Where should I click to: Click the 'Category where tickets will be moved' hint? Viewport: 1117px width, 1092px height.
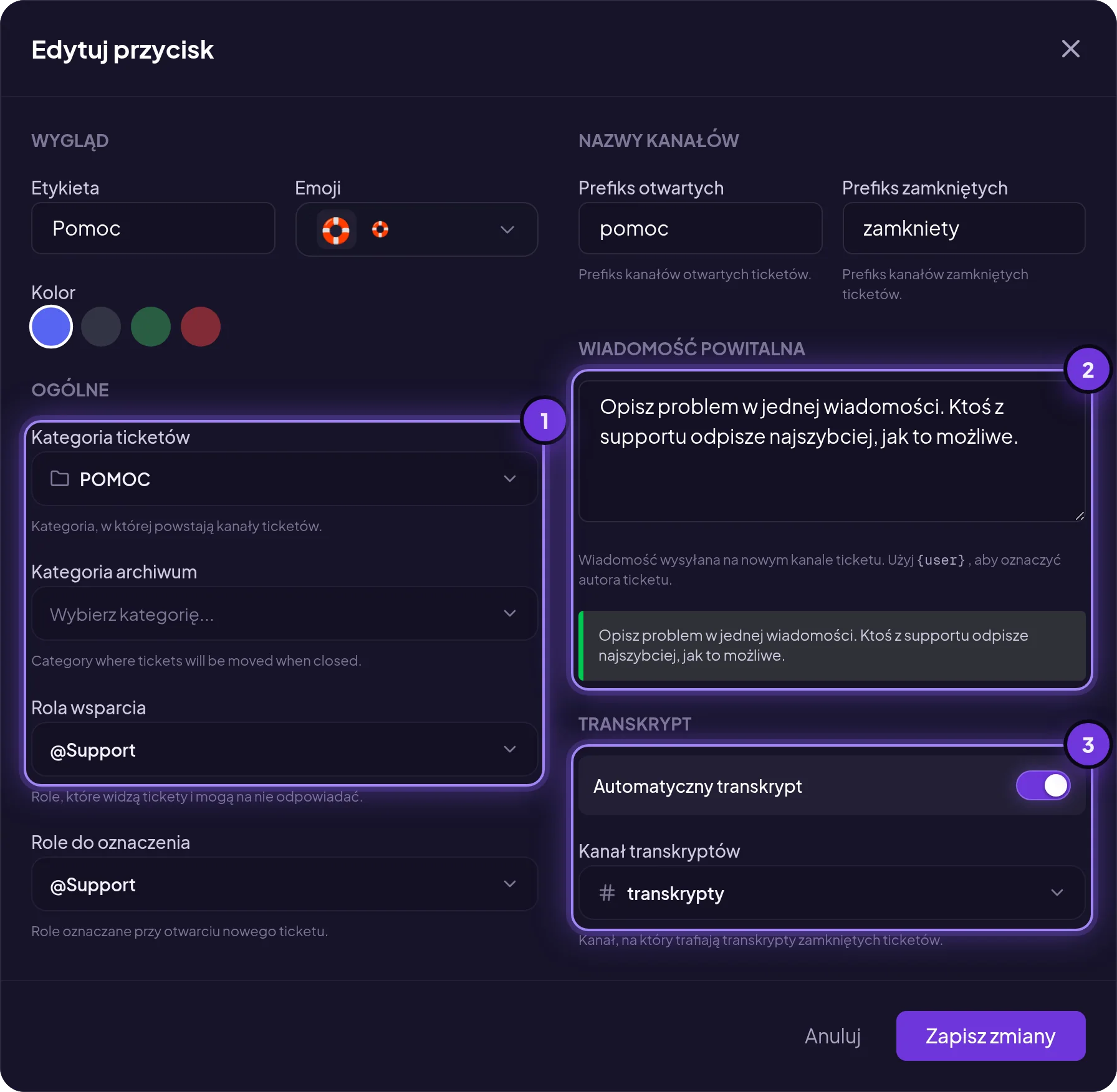coord(196,661)
